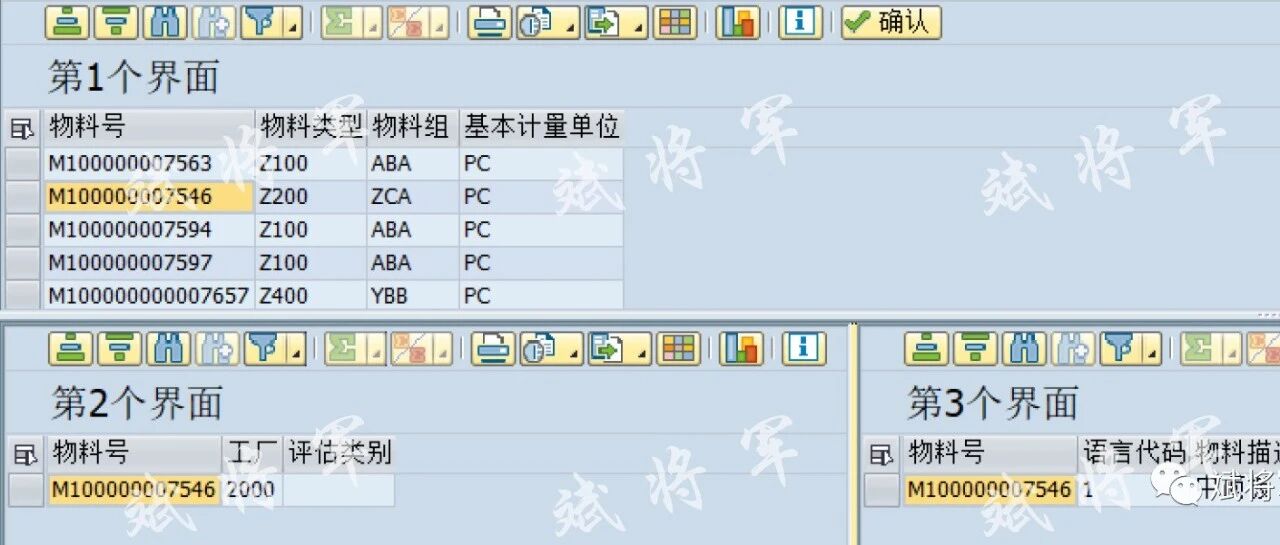
Task: Click Choose Layout grid icon in first panel
Action: tap(675, 22)
